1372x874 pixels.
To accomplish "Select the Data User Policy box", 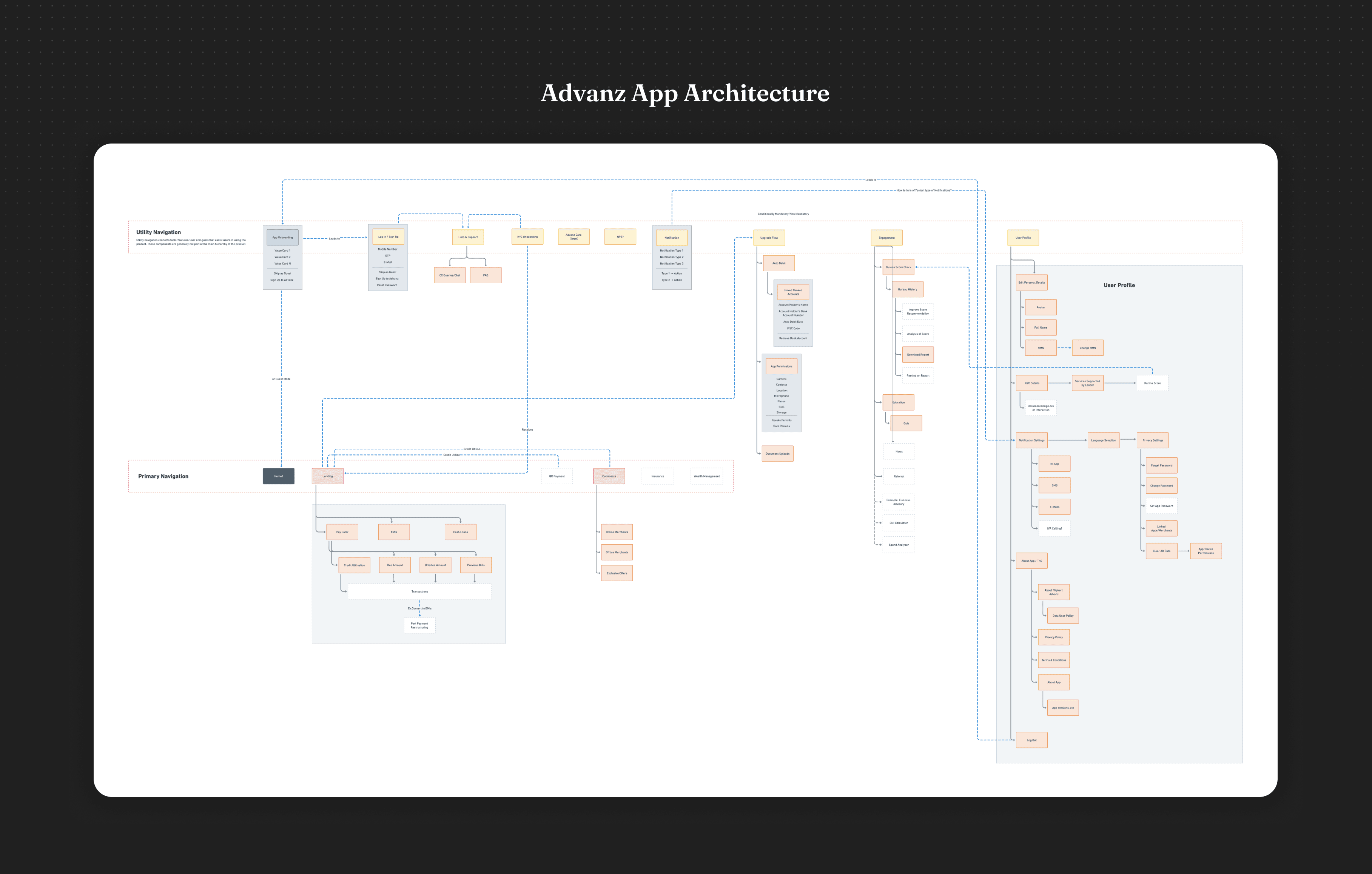I will [x=1063, y=616].
